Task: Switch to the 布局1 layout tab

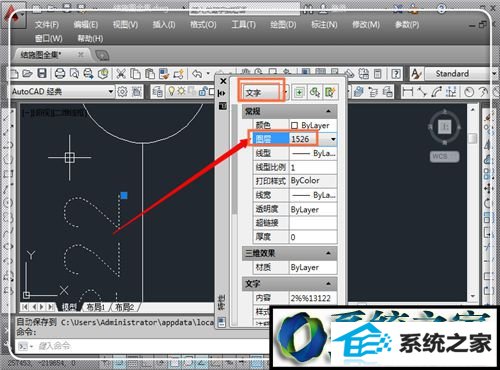Action: (x=95, y=307)
